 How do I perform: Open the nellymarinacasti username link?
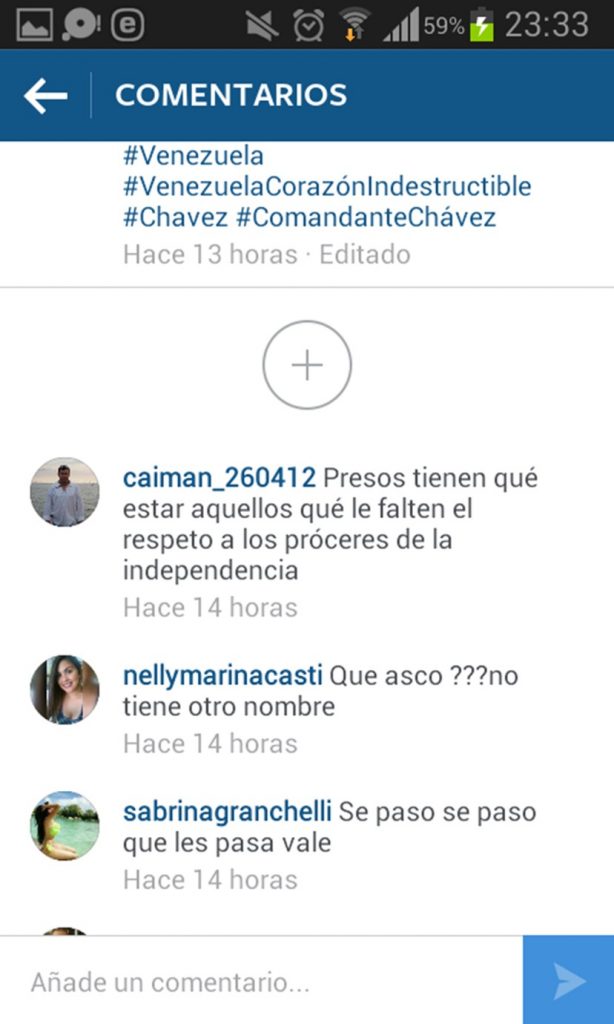click(x=223, y=677)
